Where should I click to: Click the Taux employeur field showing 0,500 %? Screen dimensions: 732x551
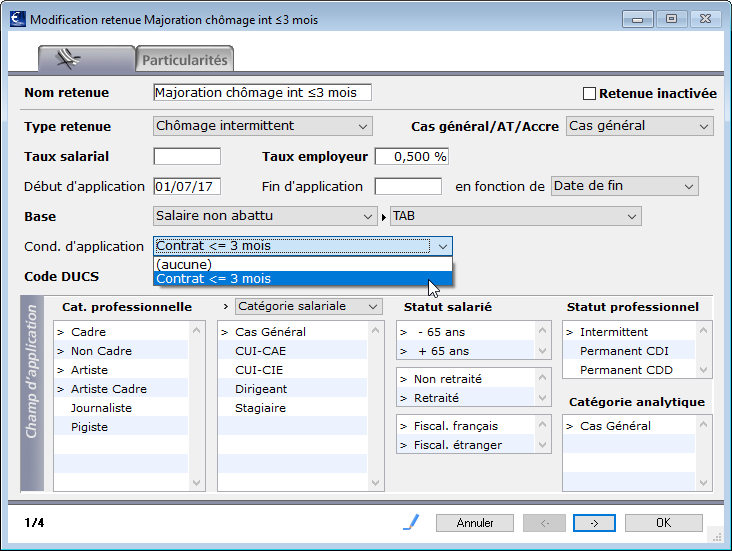(x=411, y=156)
